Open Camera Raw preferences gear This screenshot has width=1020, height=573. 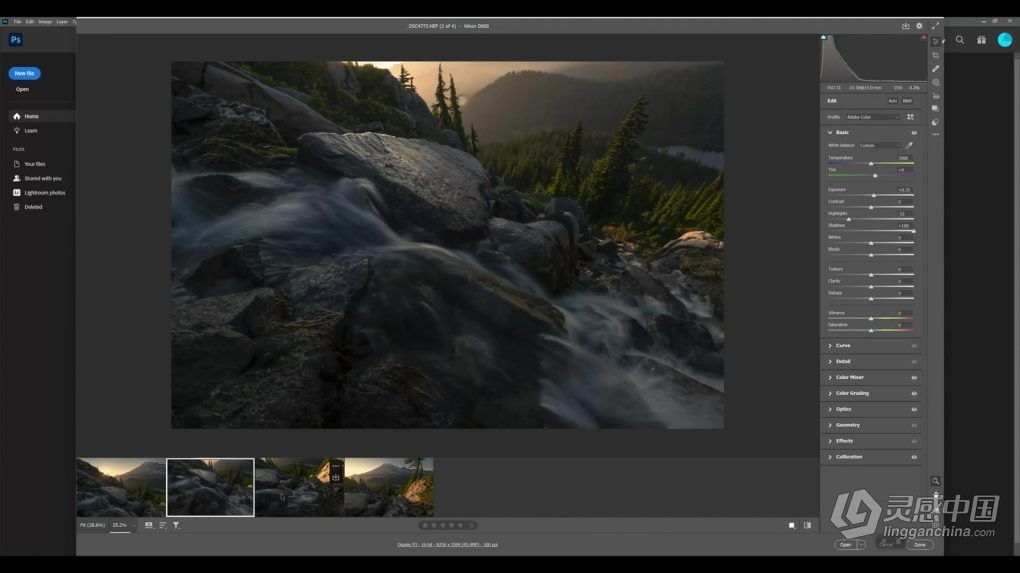(919, 26)
